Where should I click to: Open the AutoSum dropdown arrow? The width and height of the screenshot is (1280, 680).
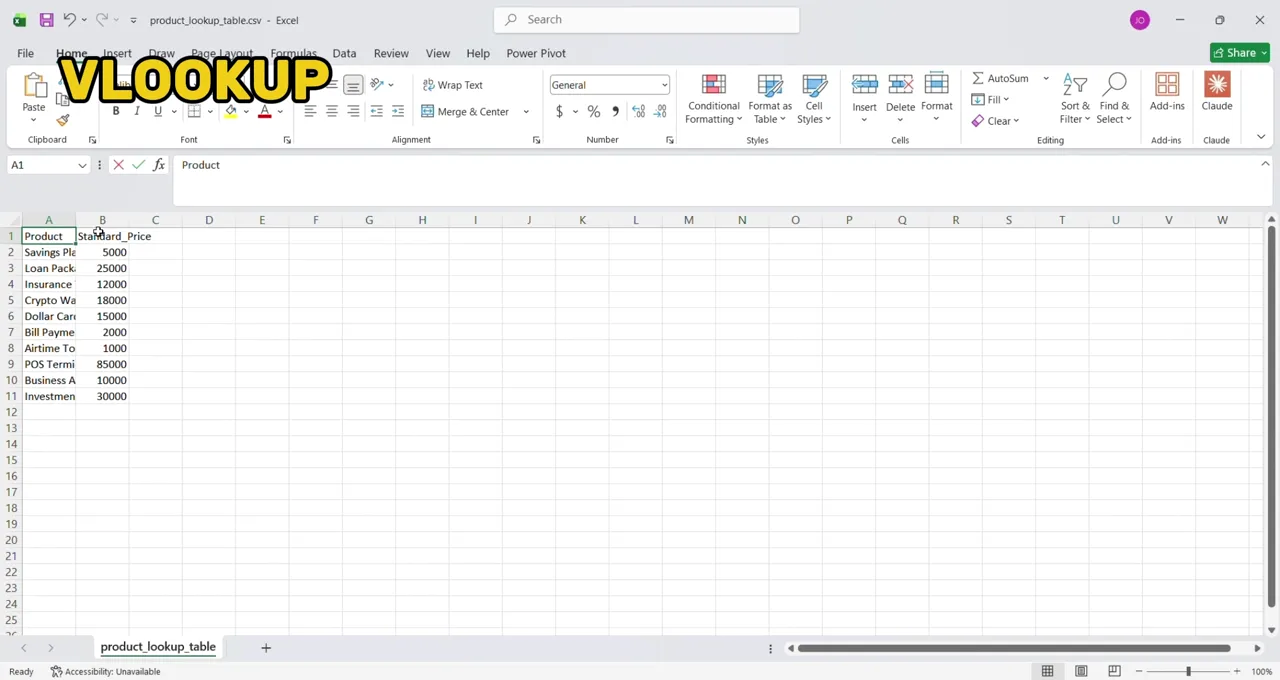pos(1046,78)
